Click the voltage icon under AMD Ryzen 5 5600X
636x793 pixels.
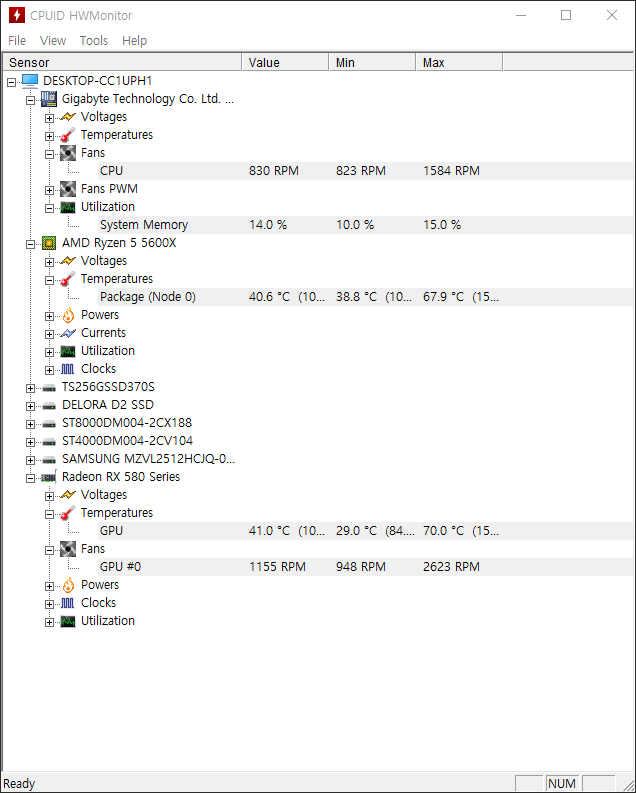tap(68, 261)
